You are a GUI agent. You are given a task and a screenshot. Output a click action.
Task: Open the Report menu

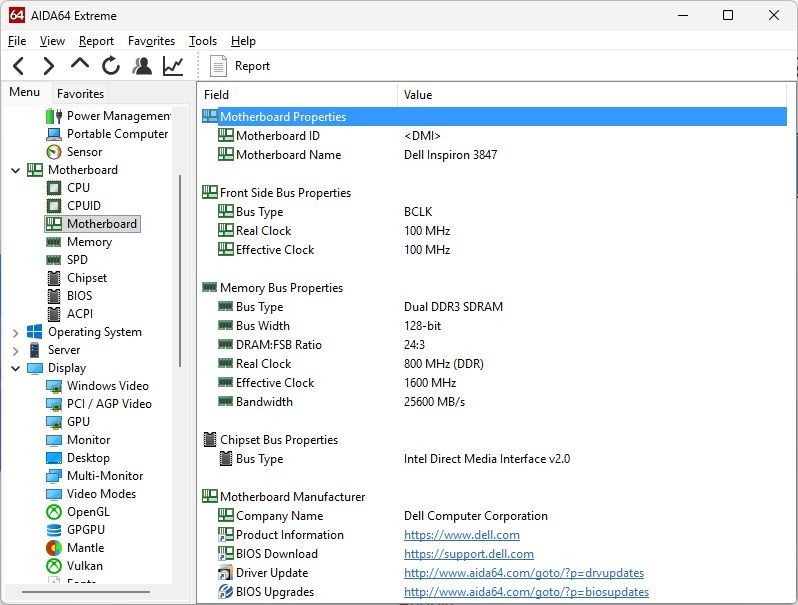(x=96, y=41)
